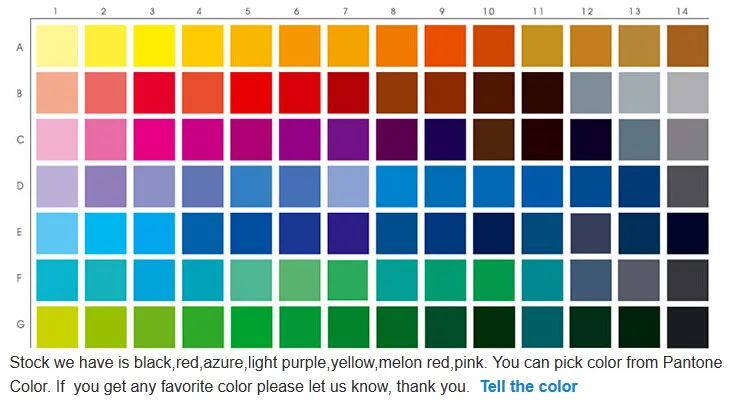Choose the orange swatch at A8
Viewport: 739px width, 415px height.
[x=397, y=46]
